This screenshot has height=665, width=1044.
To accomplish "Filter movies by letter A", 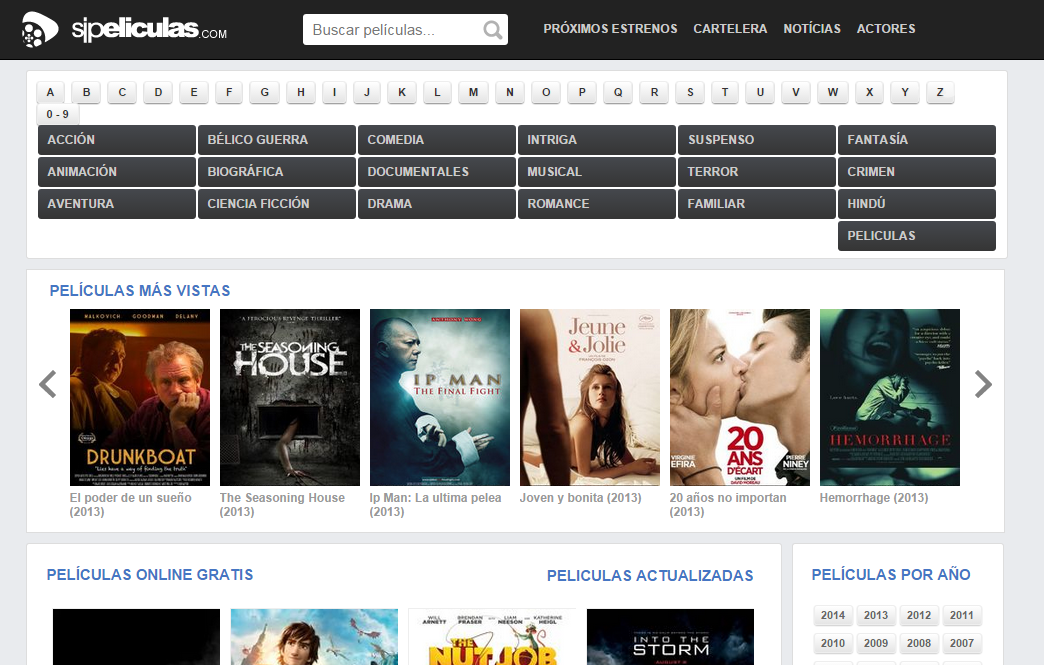I will 50,92.
